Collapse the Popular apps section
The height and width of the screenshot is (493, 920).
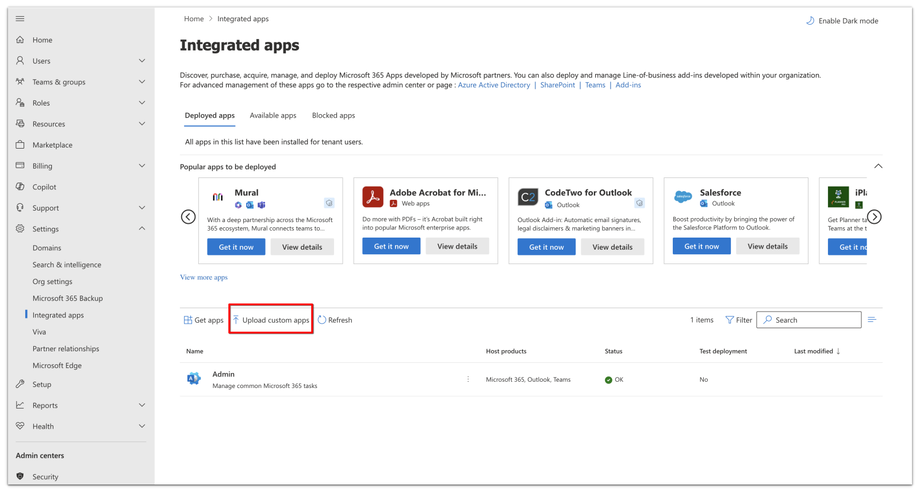click(x=878, y=166)
